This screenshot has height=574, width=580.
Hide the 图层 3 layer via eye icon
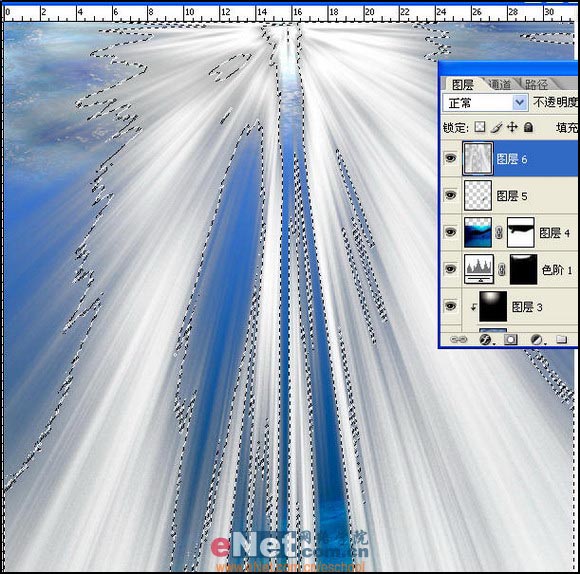450,306
